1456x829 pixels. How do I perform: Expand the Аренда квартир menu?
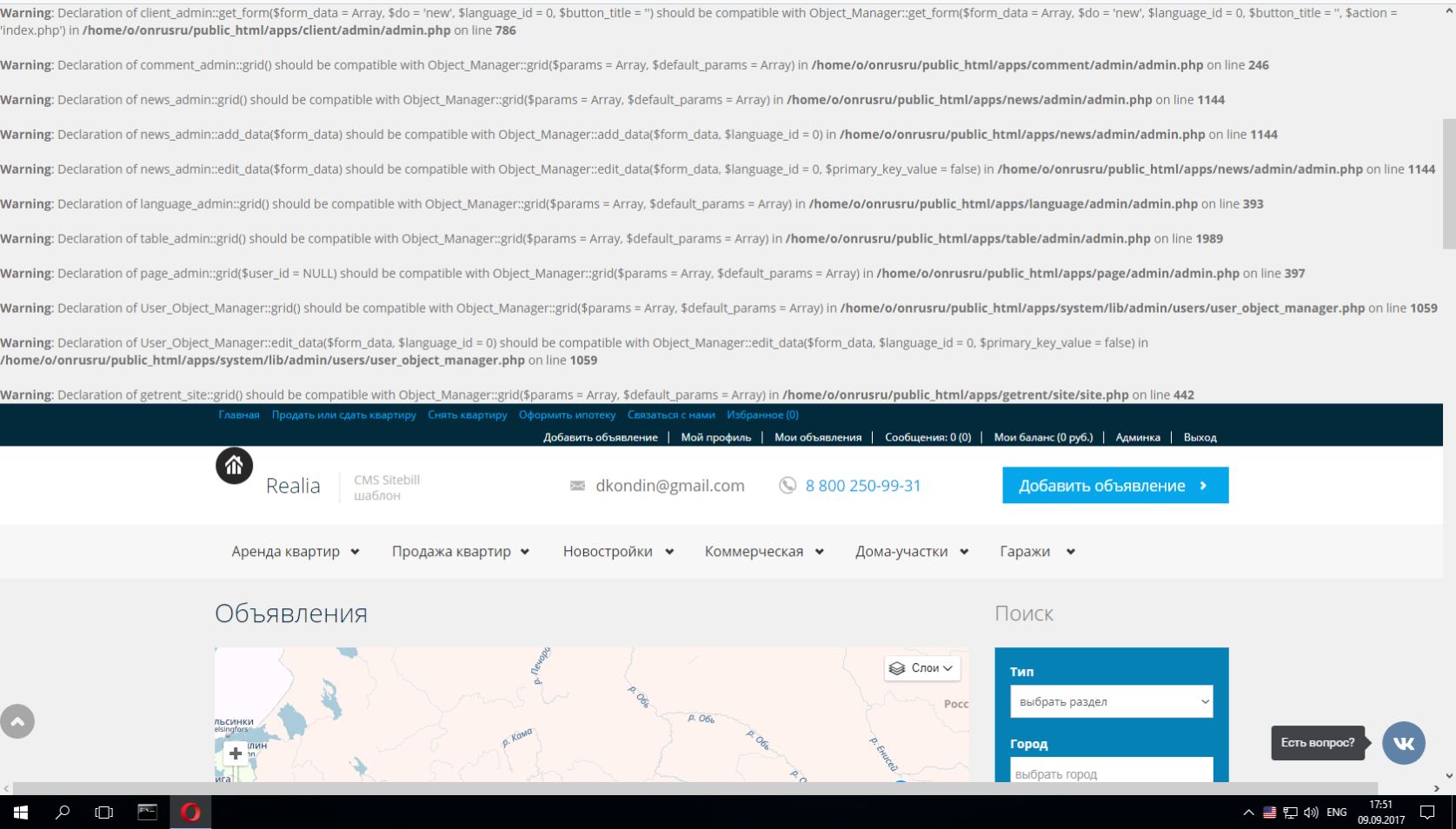(x=295, y=552)
